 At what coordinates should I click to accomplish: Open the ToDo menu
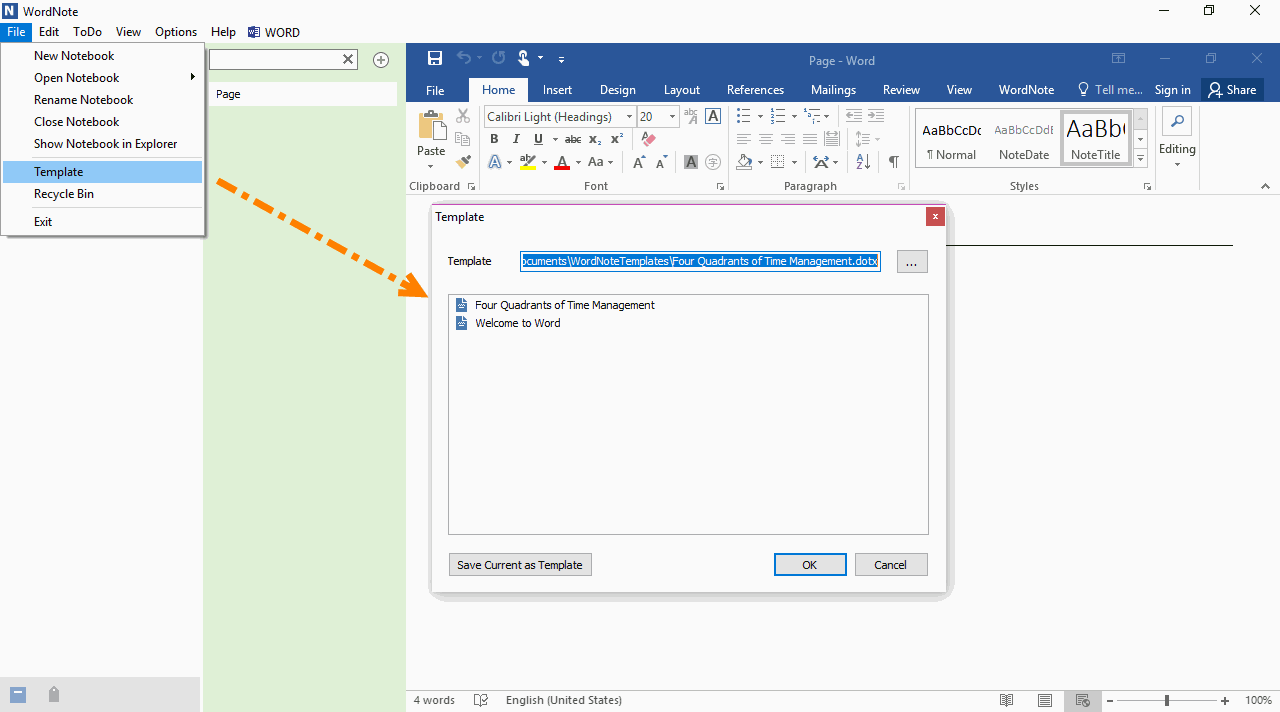point(87,32)
